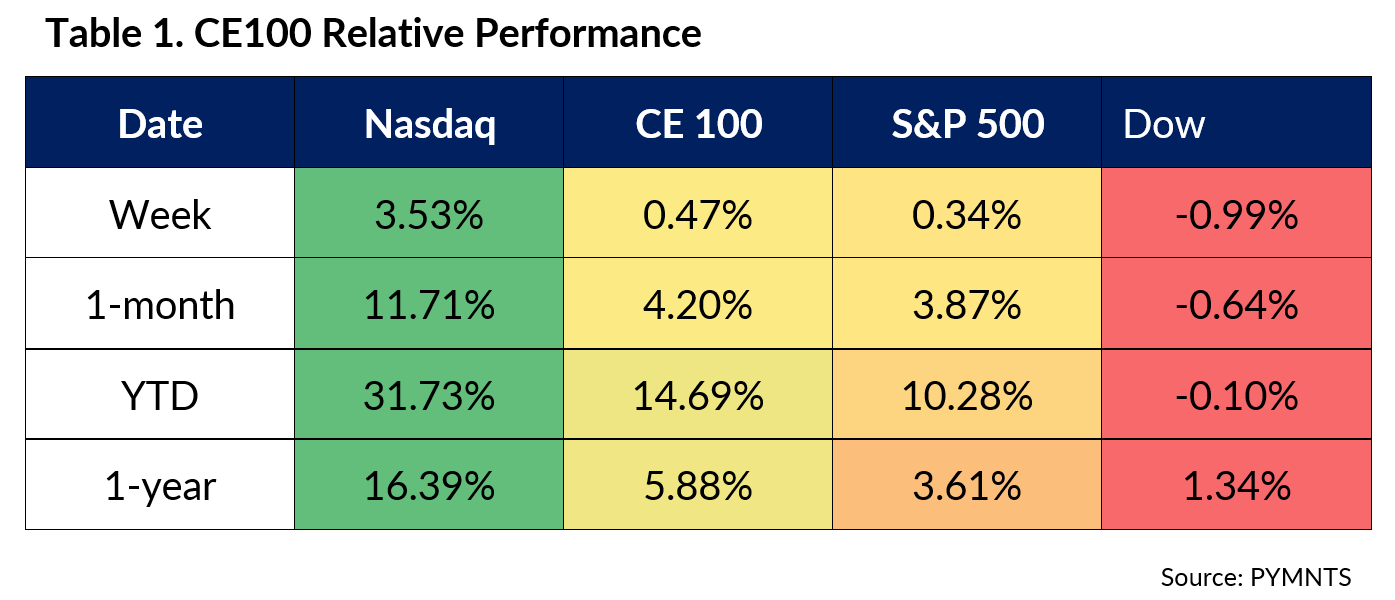This screenshot has height=600, width=1395.
Task: Select the -0.10% Dow YTD cell
Action: click(x=1236, y=395)
